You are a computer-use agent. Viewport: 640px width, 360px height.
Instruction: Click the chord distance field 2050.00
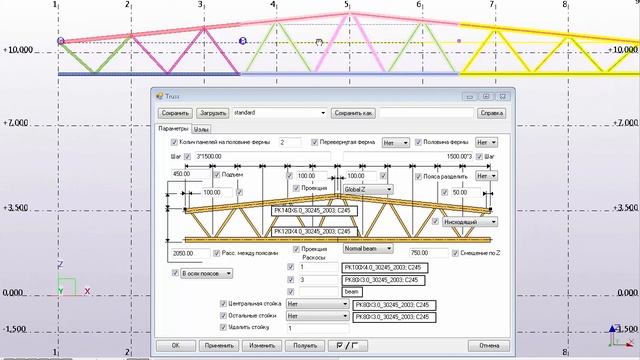click(191, 253)
